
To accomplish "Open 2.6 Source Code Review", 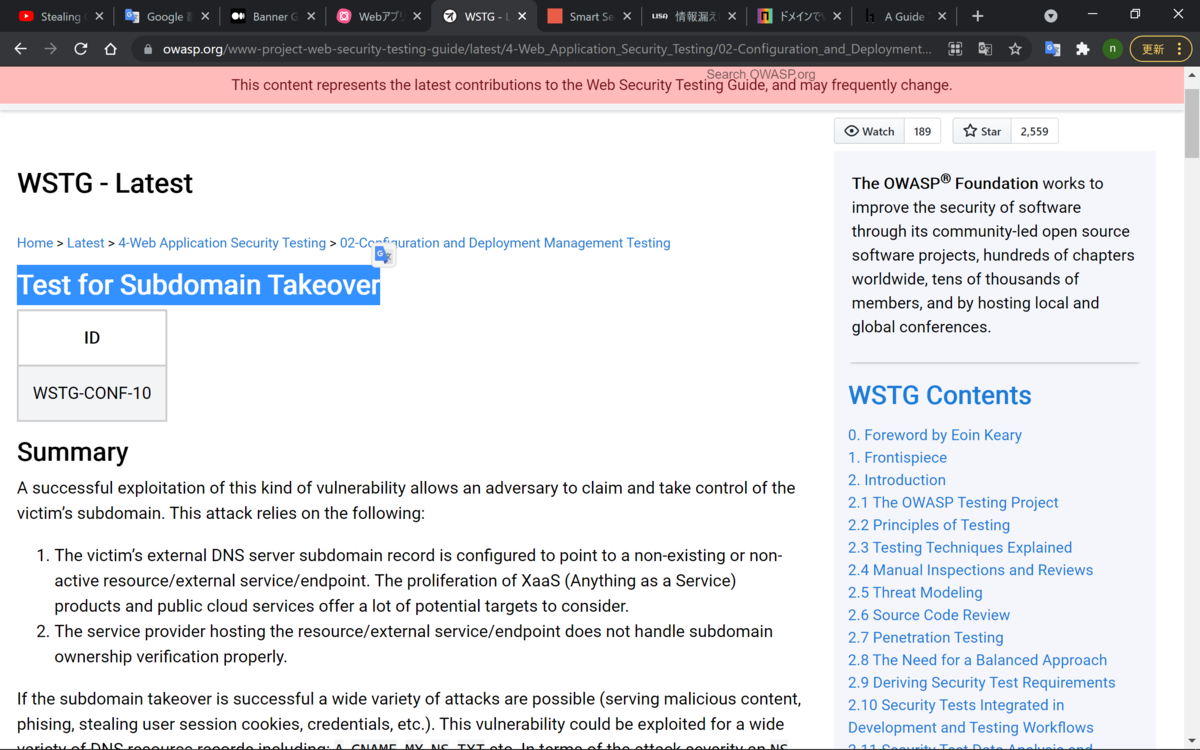I will click(929, 615).
